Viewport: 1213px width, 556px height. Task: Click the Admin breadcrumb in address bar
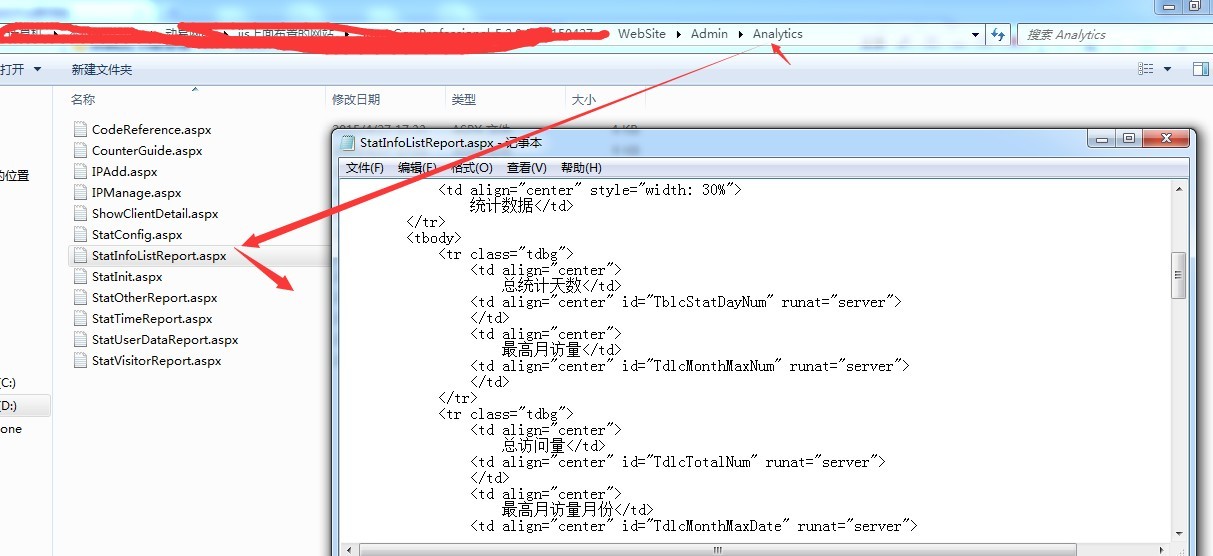coord(709,34)
